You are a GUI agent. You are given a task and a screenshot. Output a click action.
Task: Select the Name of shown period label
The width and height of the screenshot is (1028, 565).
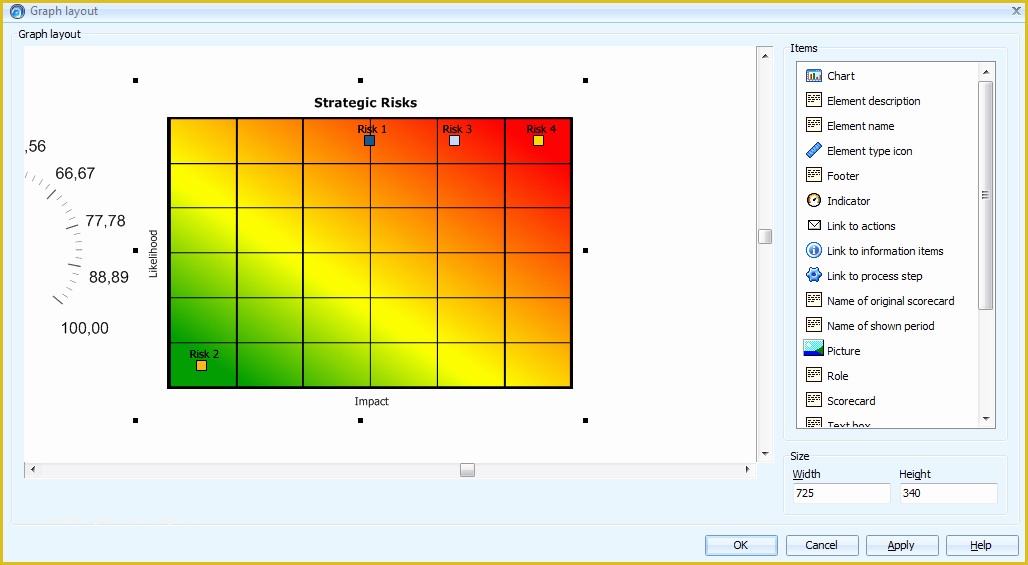tap(880, 326)
